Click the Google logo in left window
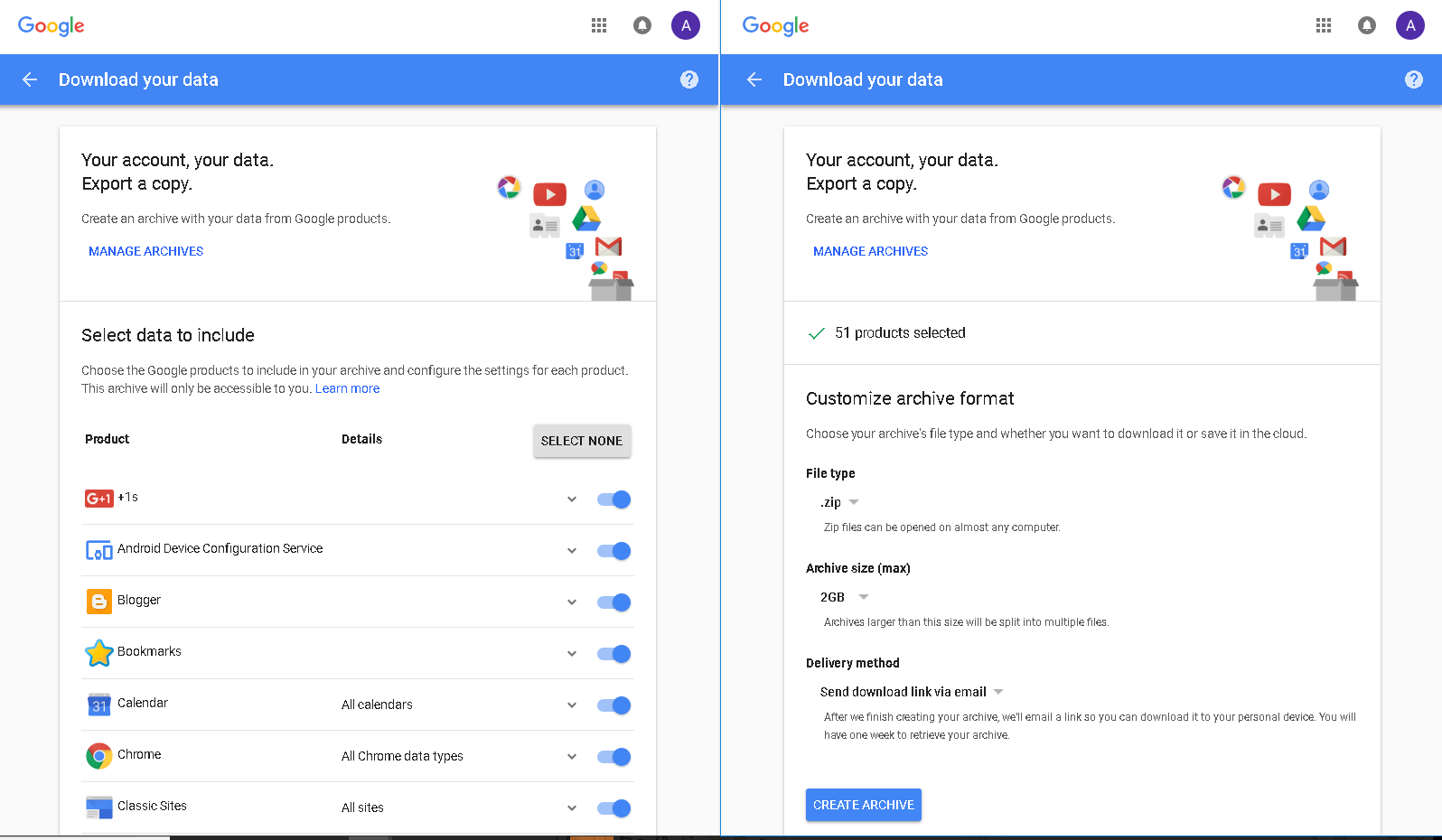This screenshot has width=1442, height=840. coord(51,26)
